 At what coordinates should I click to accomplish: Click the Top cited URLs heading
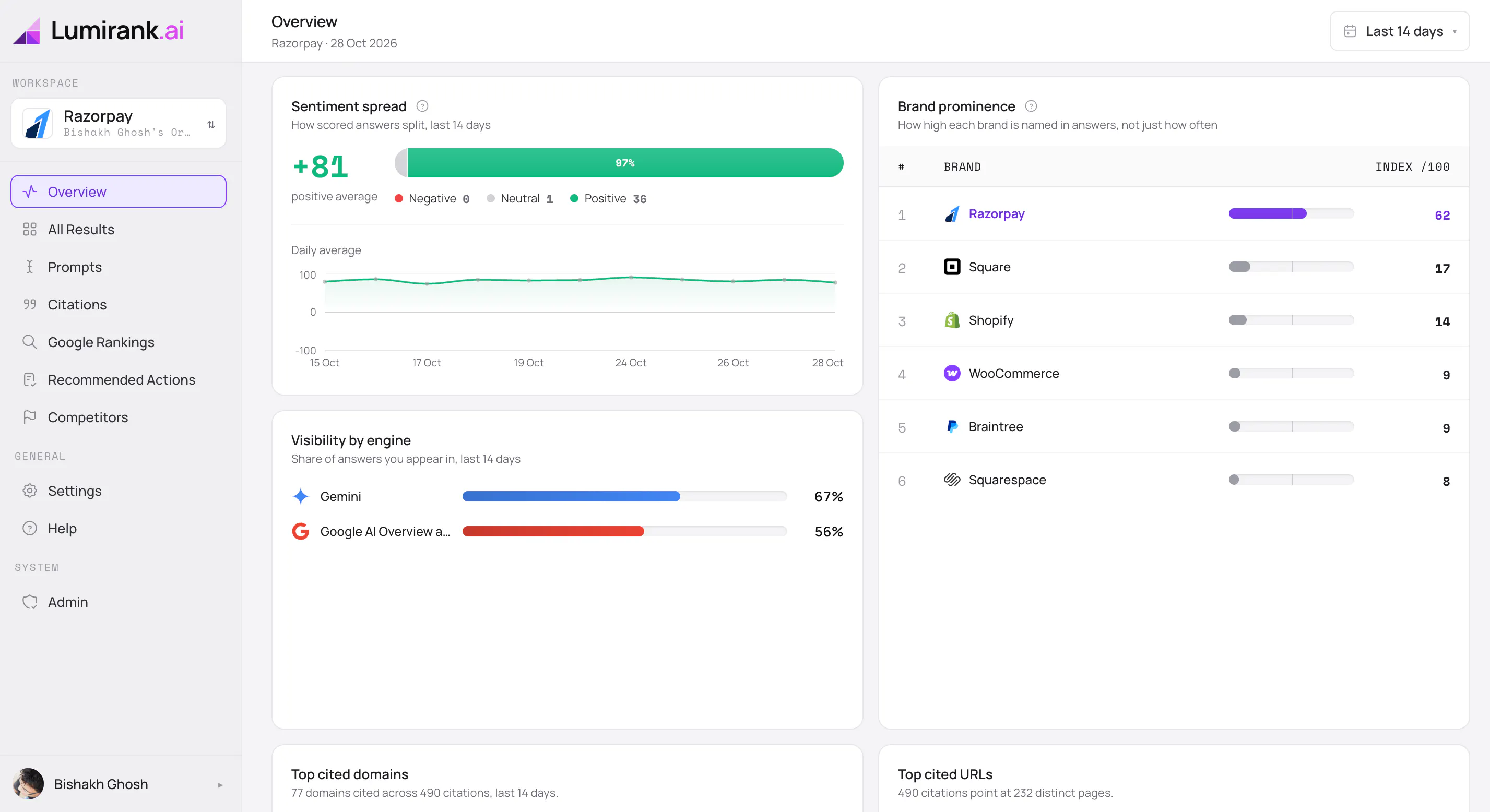(x=944, y=774)
